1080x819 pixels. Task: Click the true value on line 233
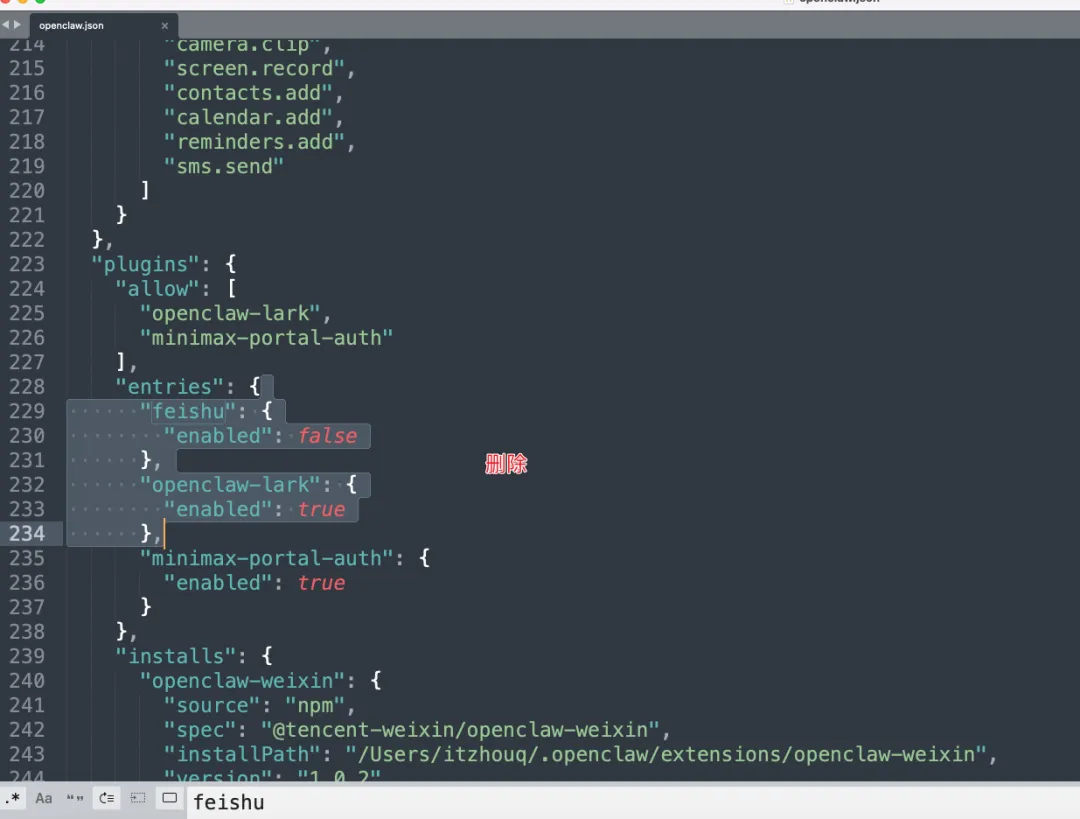pyautogui.click(x=322, y=510)
